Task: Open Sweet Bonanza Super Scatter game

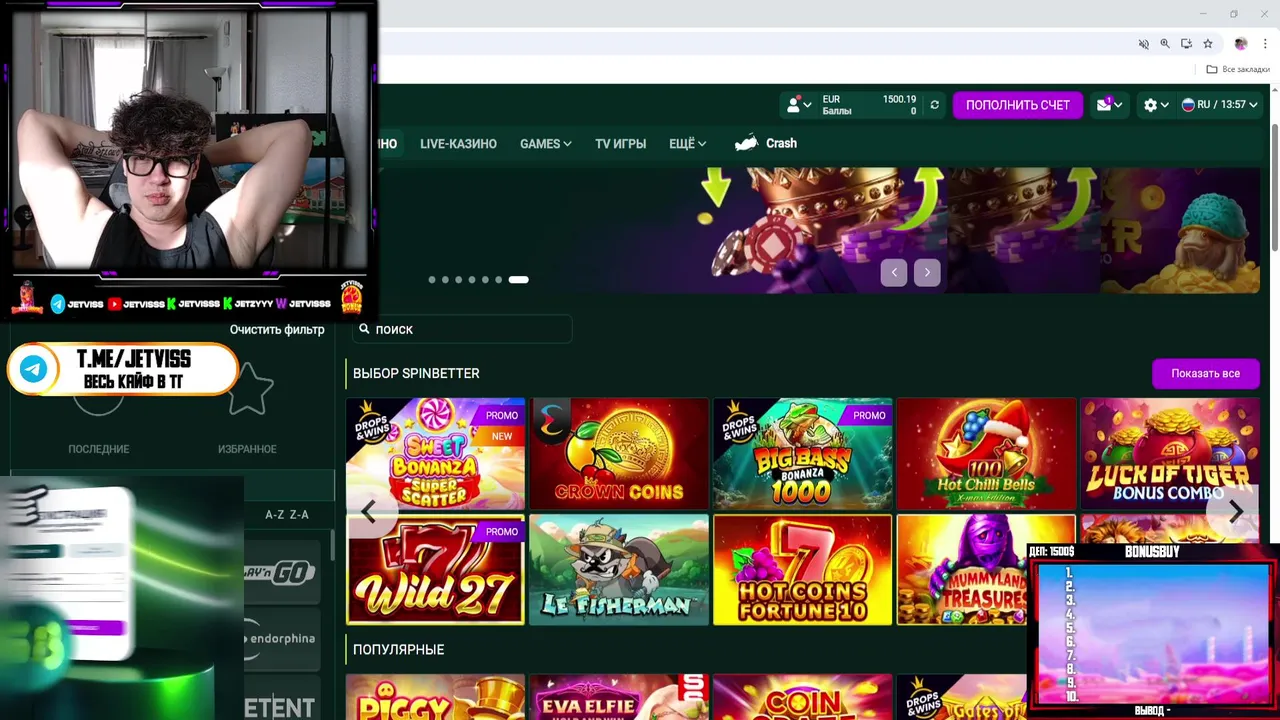Action: pos(435,454)
